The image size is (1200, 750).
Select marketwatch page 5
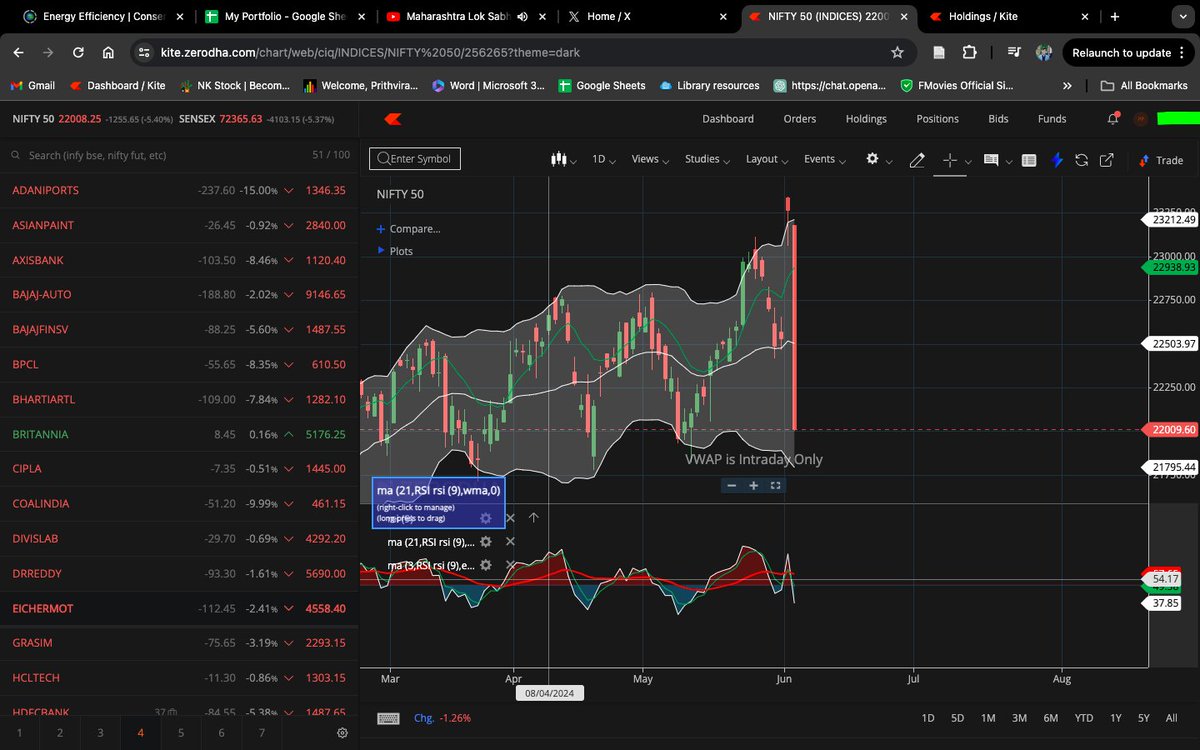coord(181,733)
